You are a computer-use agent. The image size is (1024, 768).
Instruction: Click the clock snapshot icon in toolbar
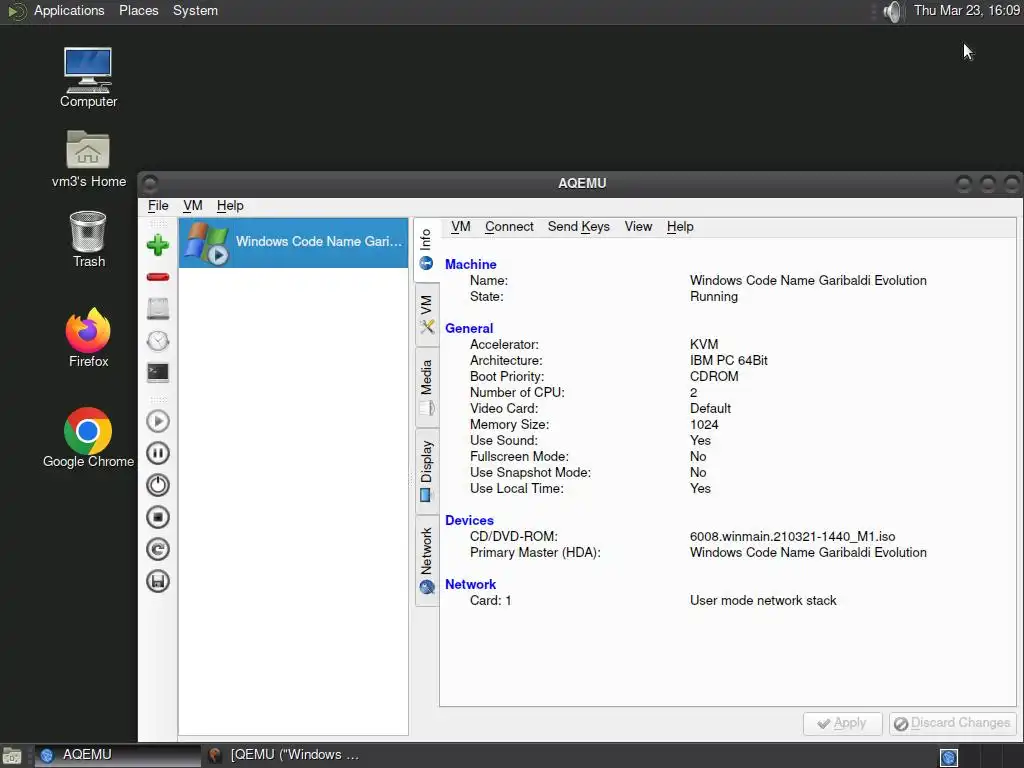[157, 340]
